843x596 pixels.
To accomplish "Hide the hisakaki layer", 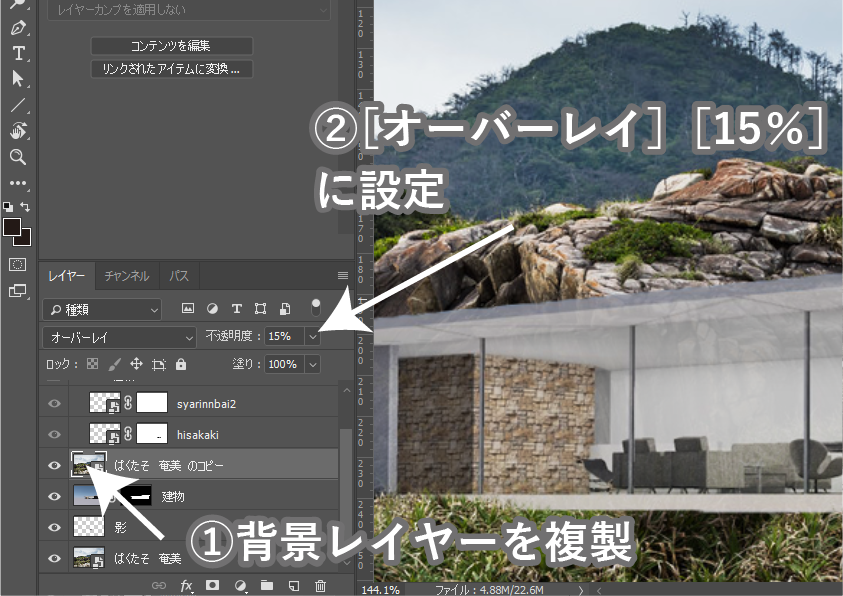I will [x=54, y=434].
